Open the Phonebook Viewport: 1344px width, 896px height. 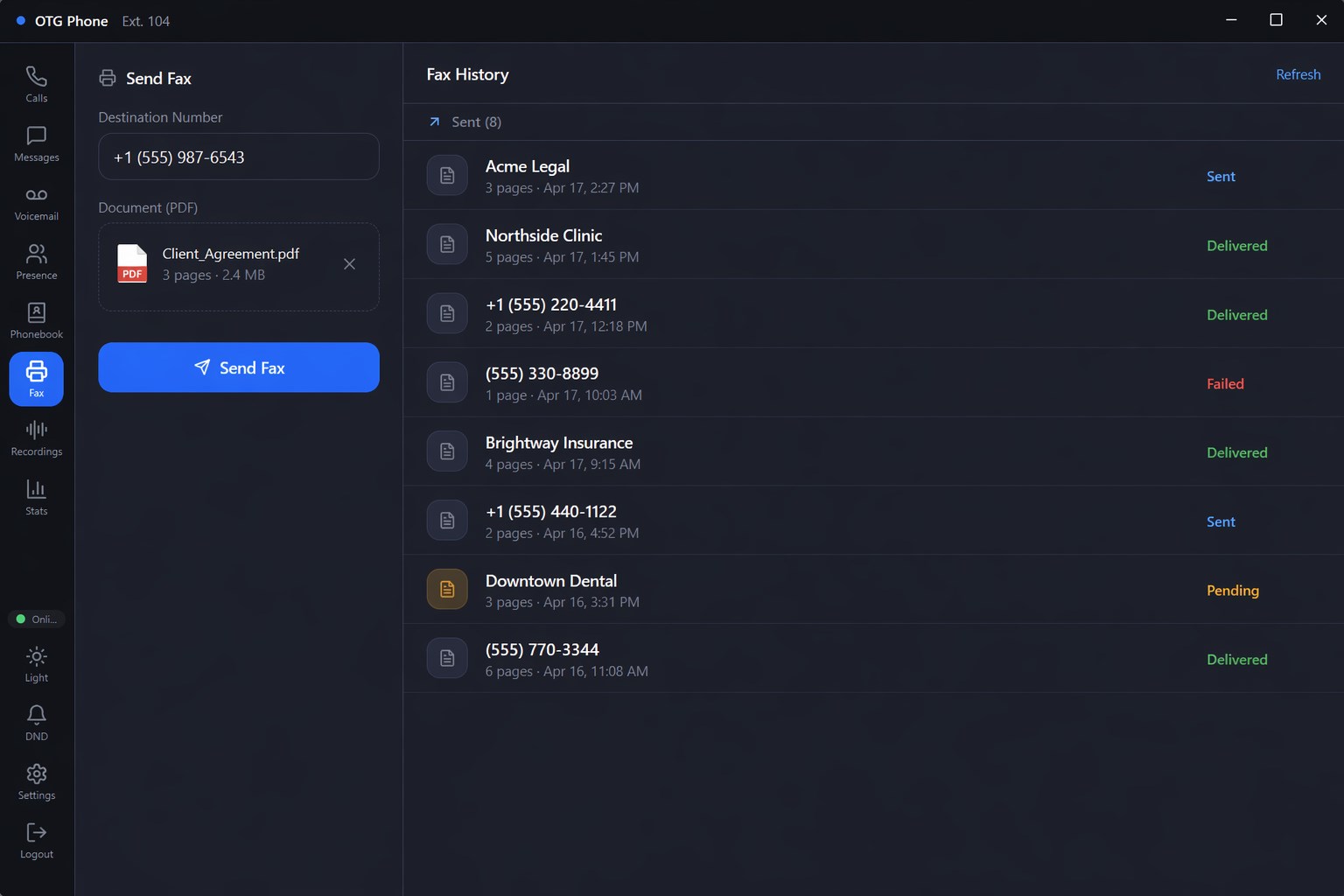coord(37,320)
